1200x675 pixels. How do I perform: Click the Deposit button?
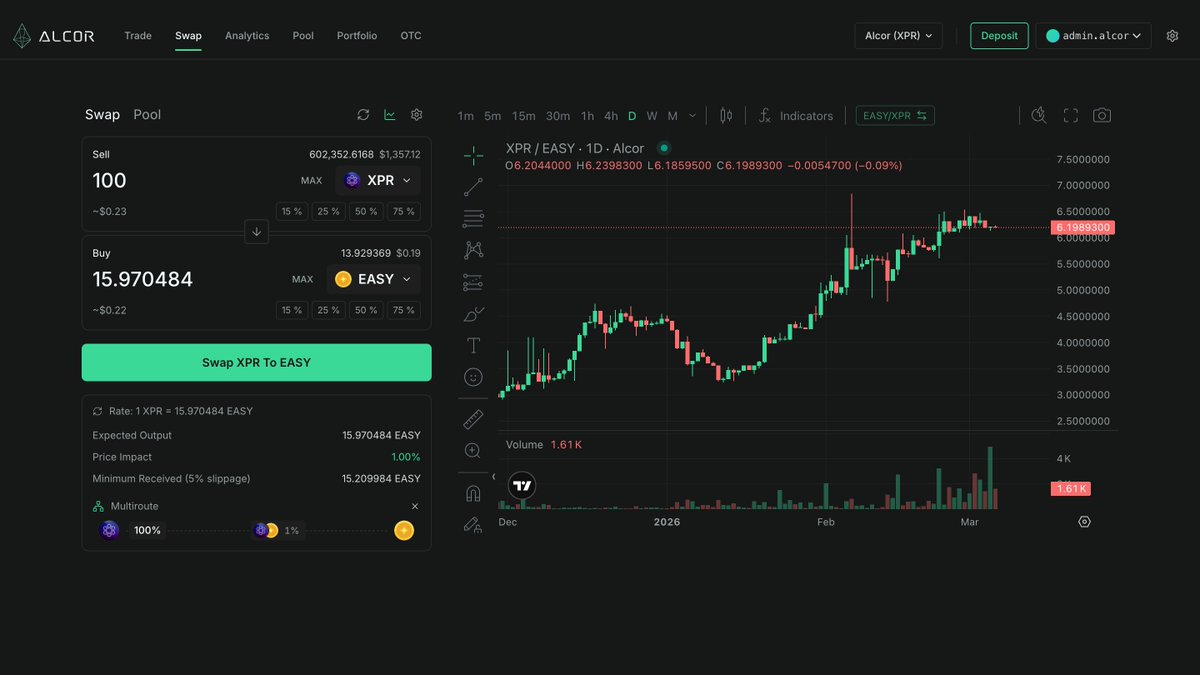point(999,36)
